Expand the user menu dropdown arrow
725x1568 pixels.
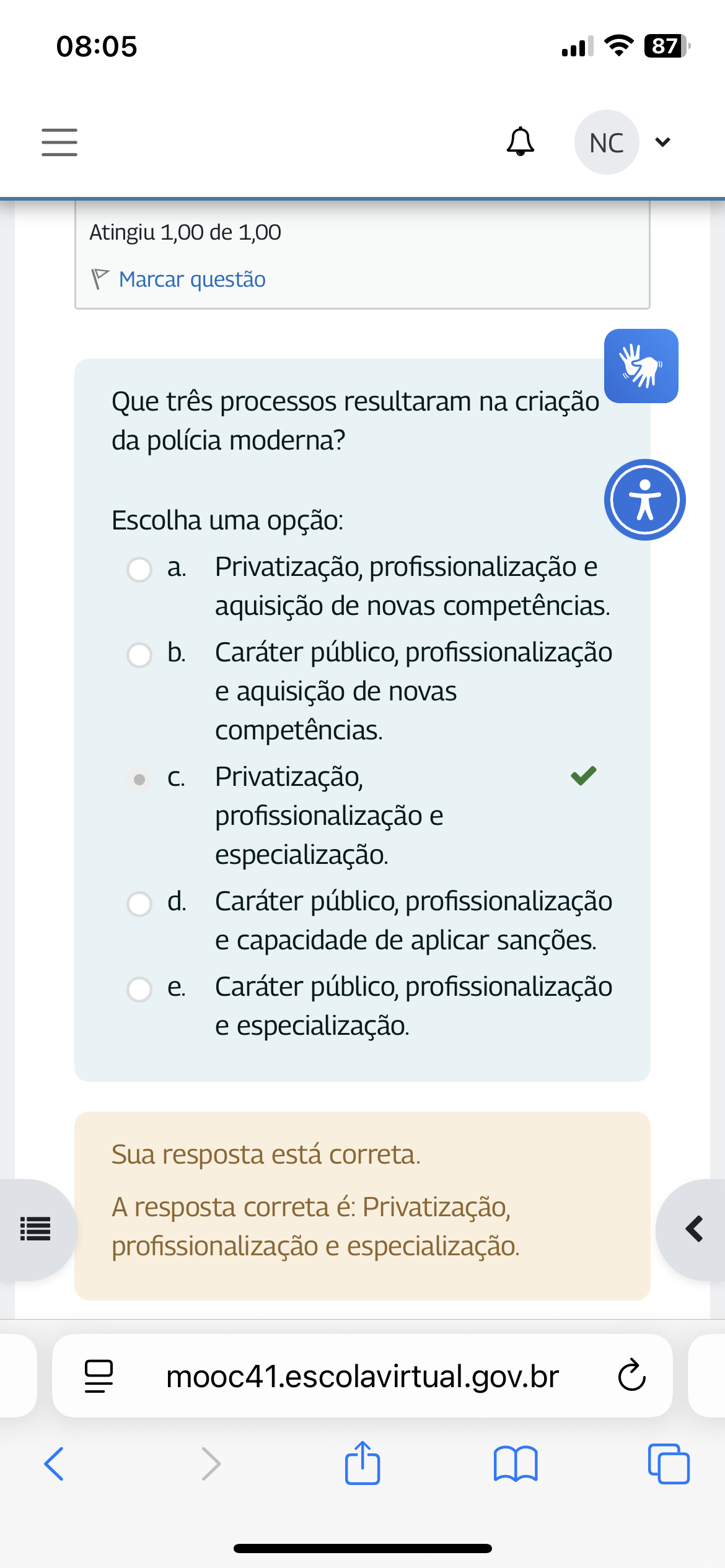[662, 142]
